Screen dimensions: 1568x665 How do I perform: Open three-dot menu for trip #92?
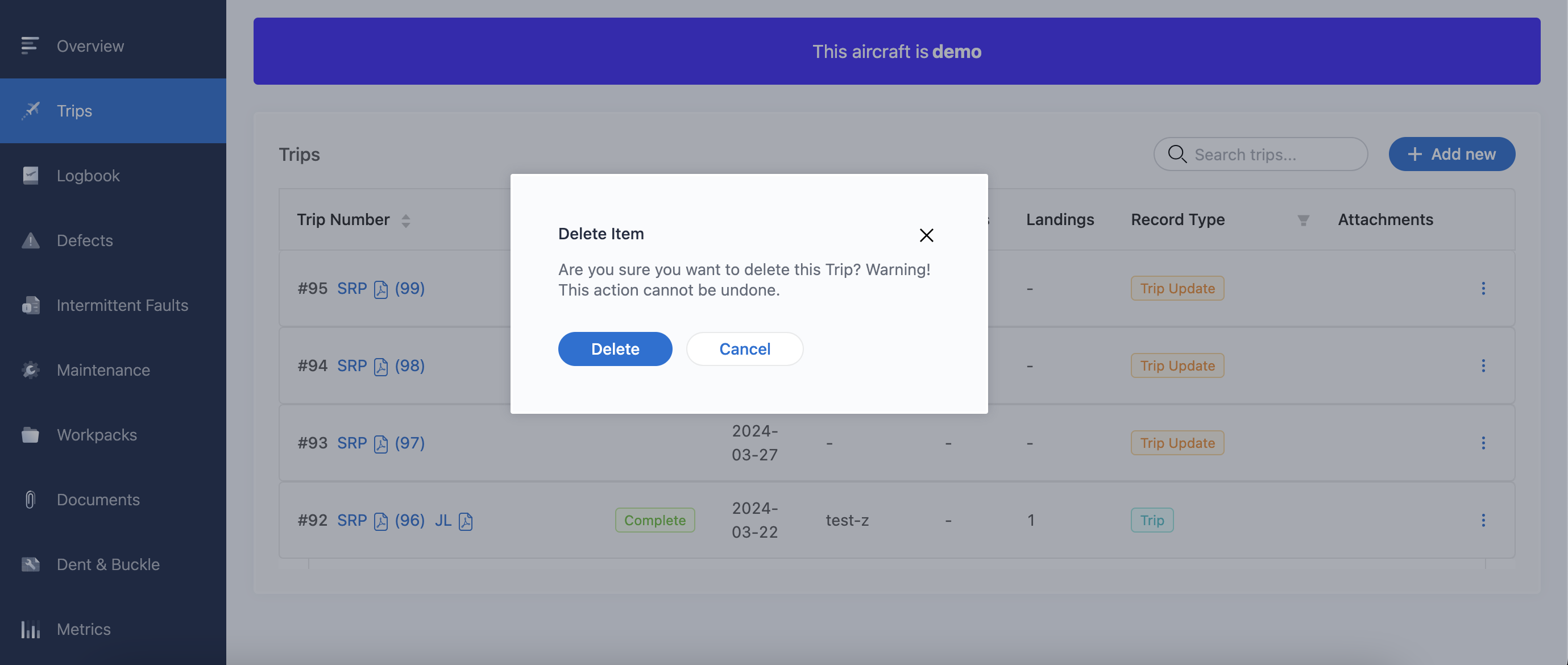(1483, 520)
